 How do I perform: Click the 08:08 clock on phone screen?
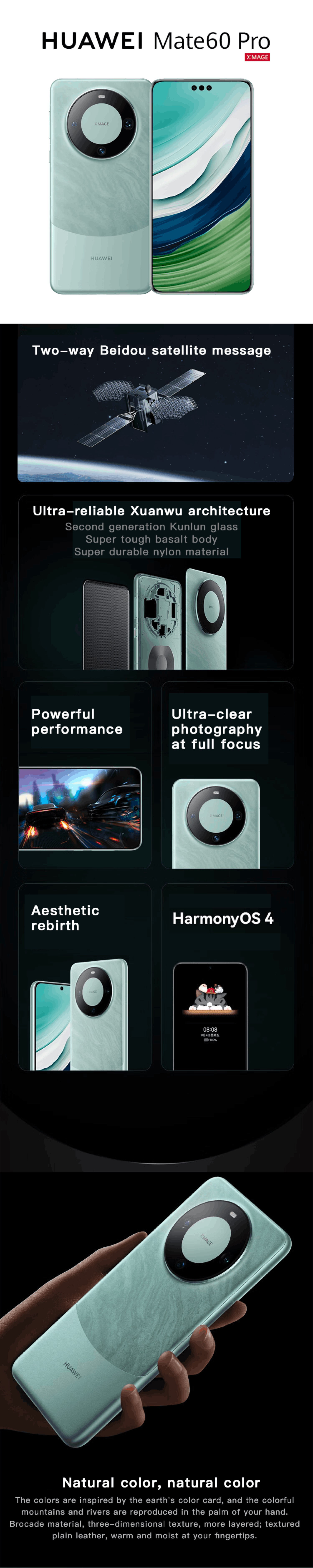210,1029
